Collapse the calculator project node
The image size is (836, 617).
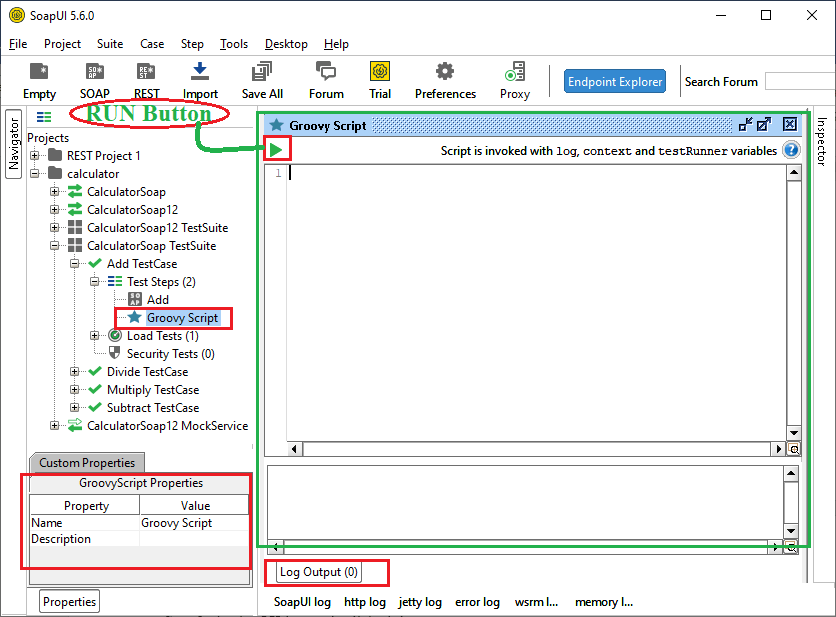(x=35, y=174)
